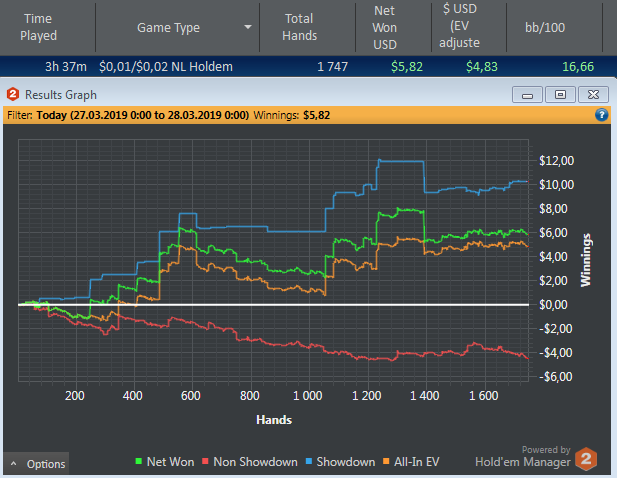
Task: Click the blue help question mark icon
Action: 601,115
